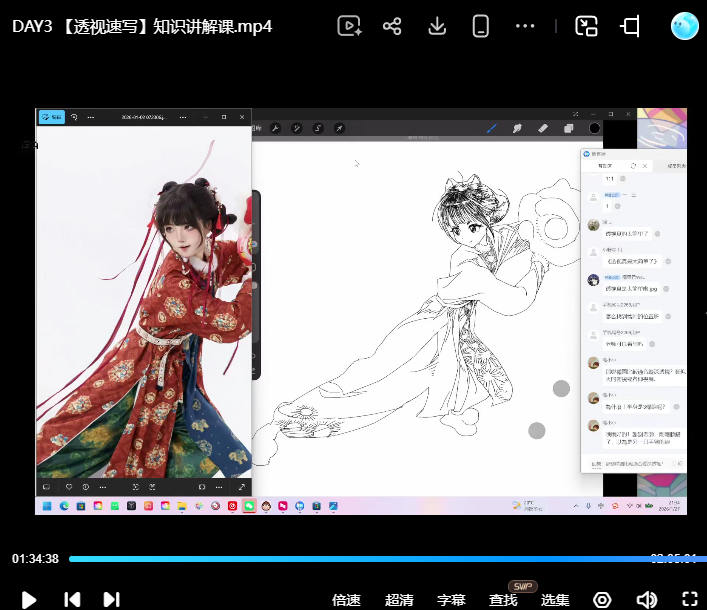The width and height of the screenshot is (707, 610).
Task: Toggle picture-in-picture mini window icon
Action: tap(587, 26)
